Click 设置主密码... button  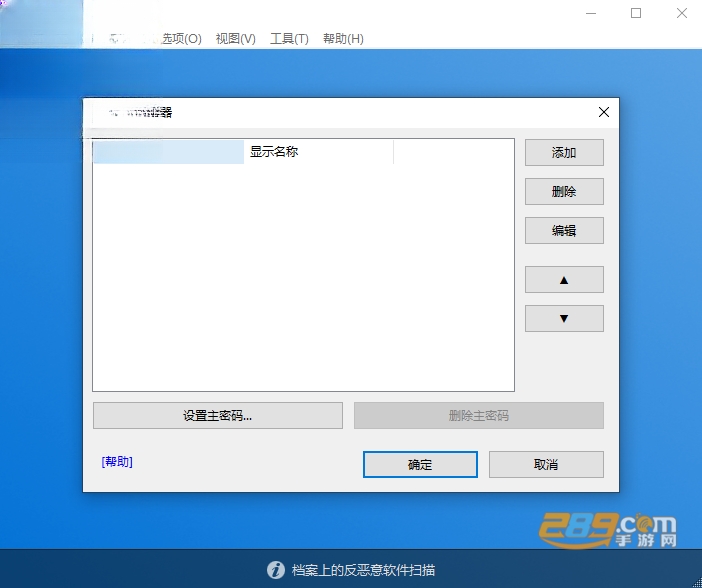coord(218,416)
